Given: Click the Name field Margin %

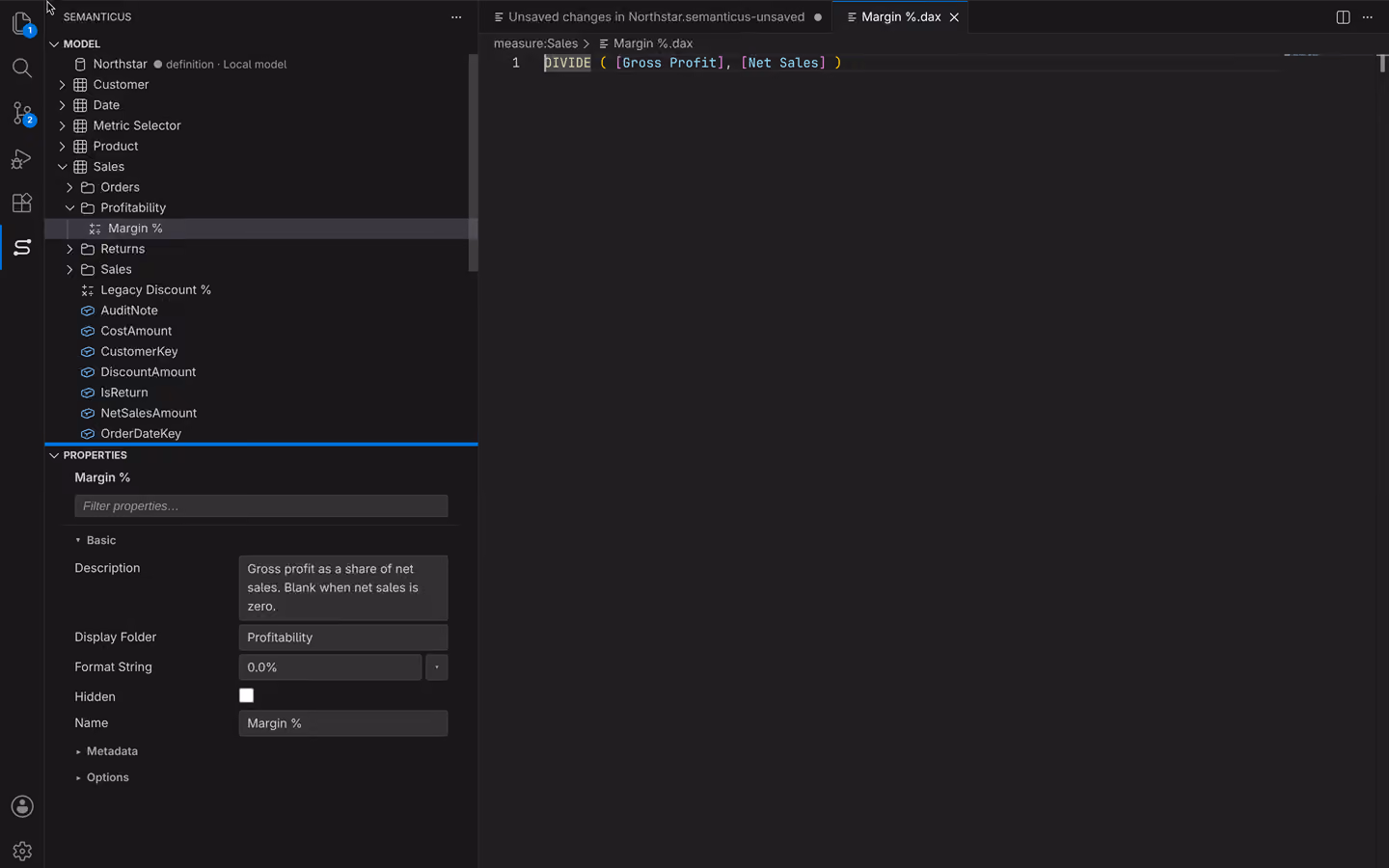Looking at the screenshot, I should pos(343,723).
